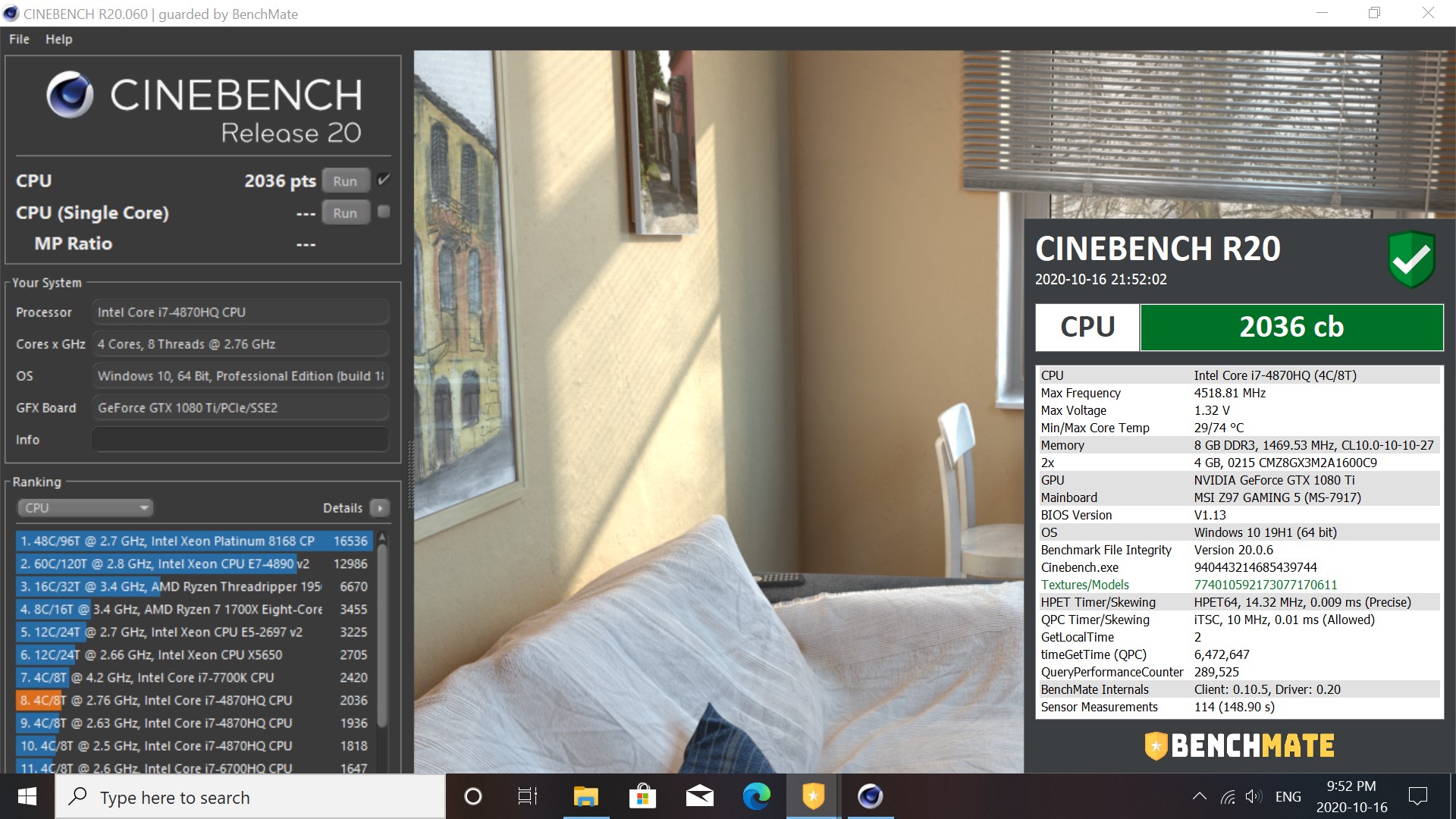
Task: Click the Sensor Measurements row
Action: tap(1238, 707)
